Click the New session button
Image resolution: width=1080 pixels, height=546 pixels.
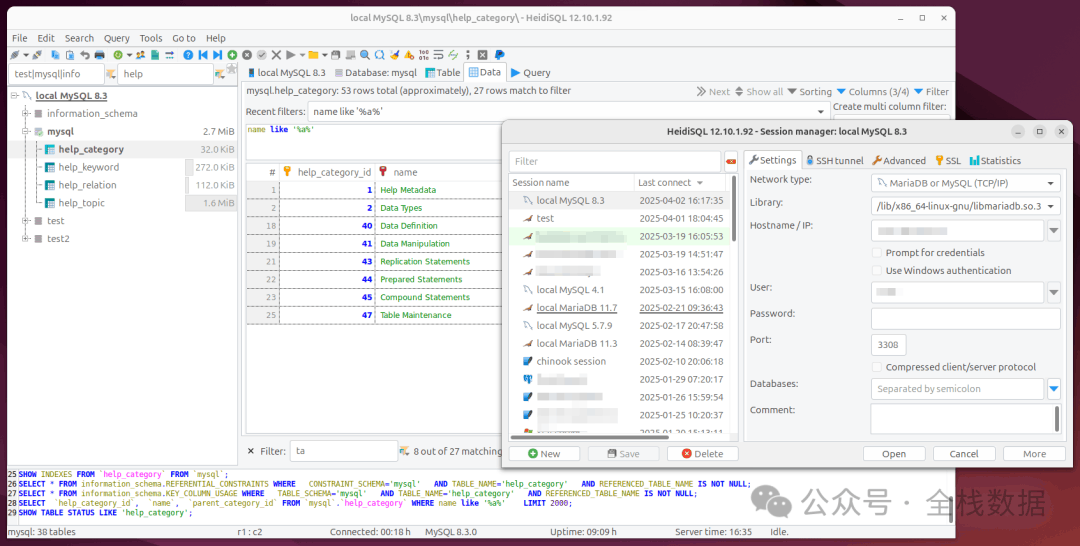point(544,454)
